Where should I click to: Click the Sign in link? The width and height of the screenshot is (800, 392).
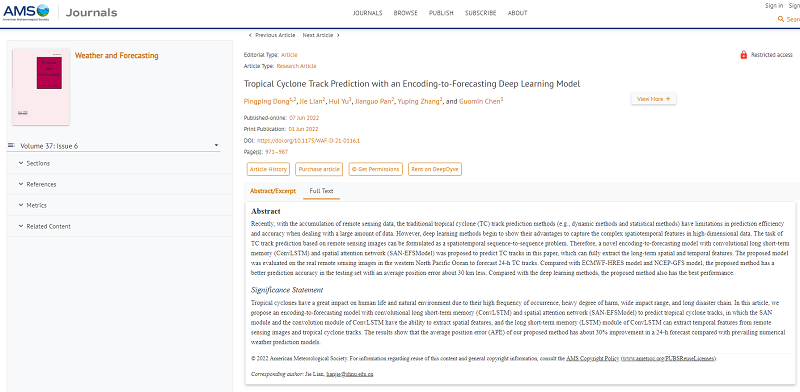[x=774, y=6]
